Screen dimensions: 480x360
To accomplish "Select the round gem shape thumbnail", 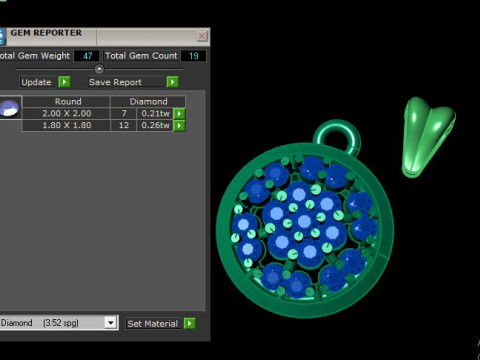I will coord(10,108).
